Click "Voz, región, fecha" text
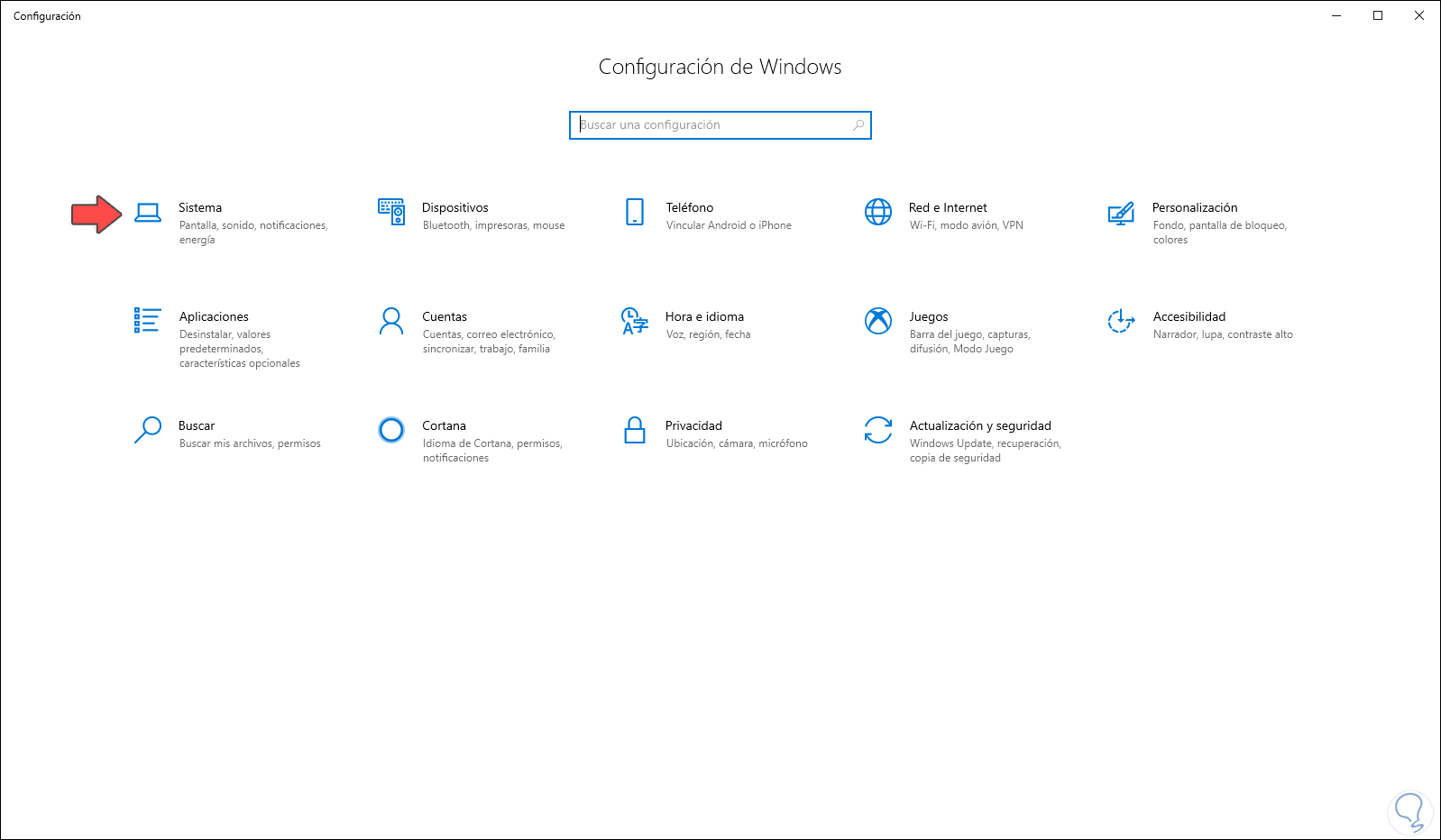Image resolution: width=1441 pixels, height=840 pixels. coord(708,334)
